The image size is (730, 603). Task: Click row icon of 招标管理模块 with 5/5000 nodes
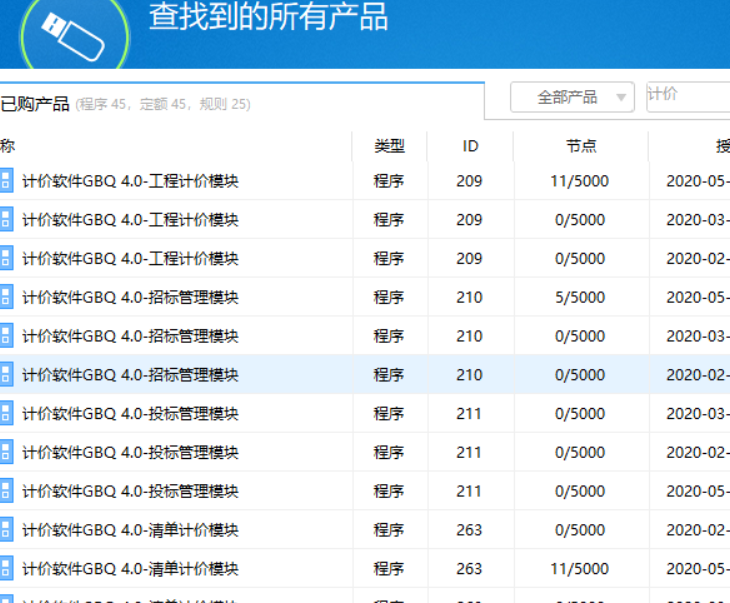[x=6, y=297]
